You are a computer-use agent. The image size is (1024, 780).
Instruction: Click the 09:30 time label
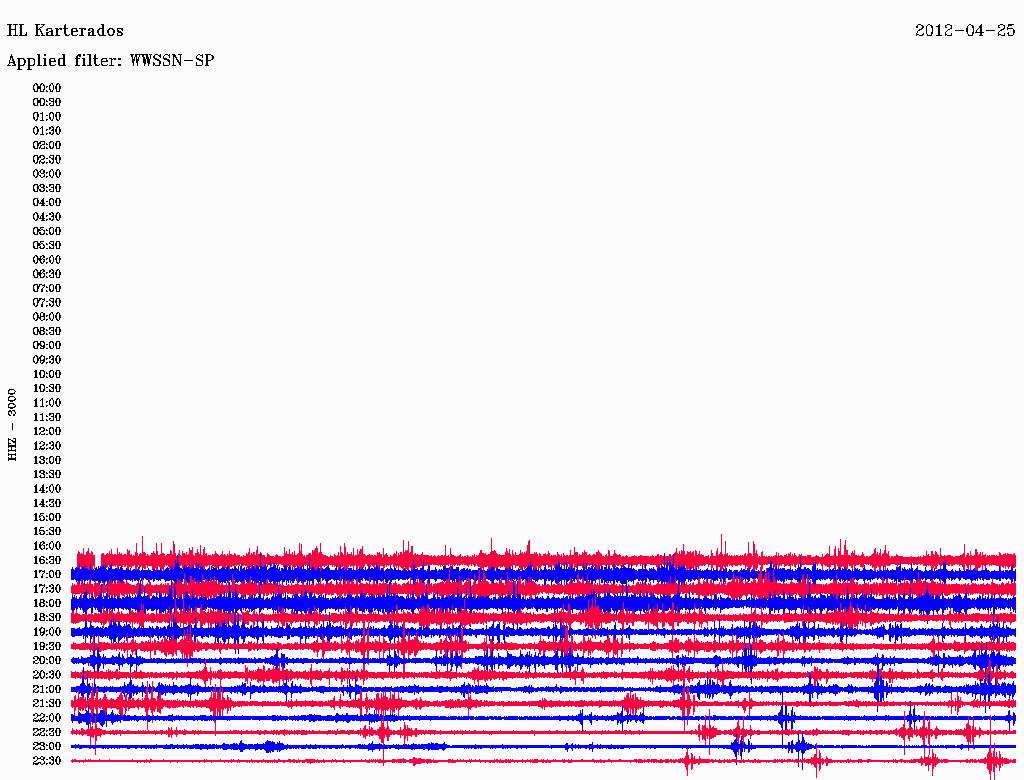point(46,360)
